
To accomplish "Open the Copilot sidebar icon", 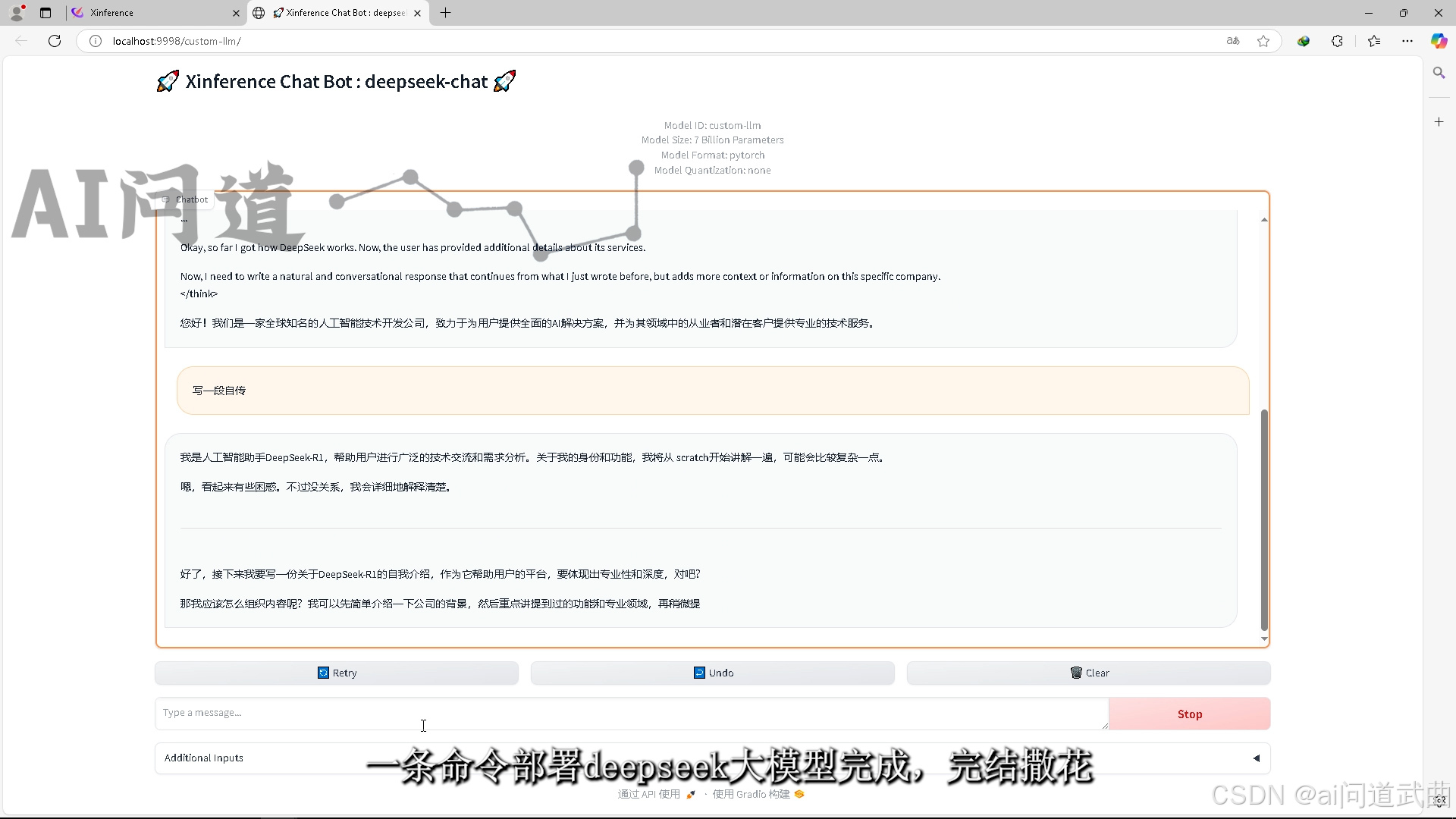I will click(x=1439, y=41).
